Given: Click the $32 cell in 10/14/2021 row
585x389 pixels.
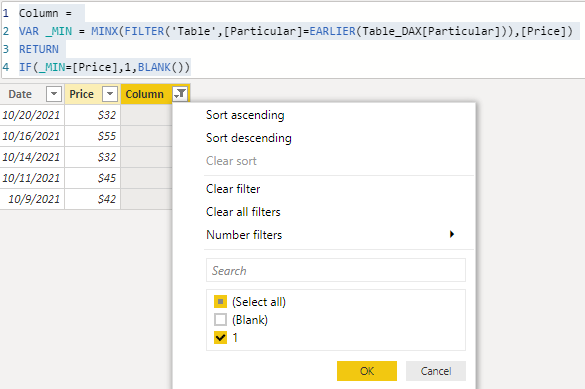Looking at the screenshot, I should point(93,157).
